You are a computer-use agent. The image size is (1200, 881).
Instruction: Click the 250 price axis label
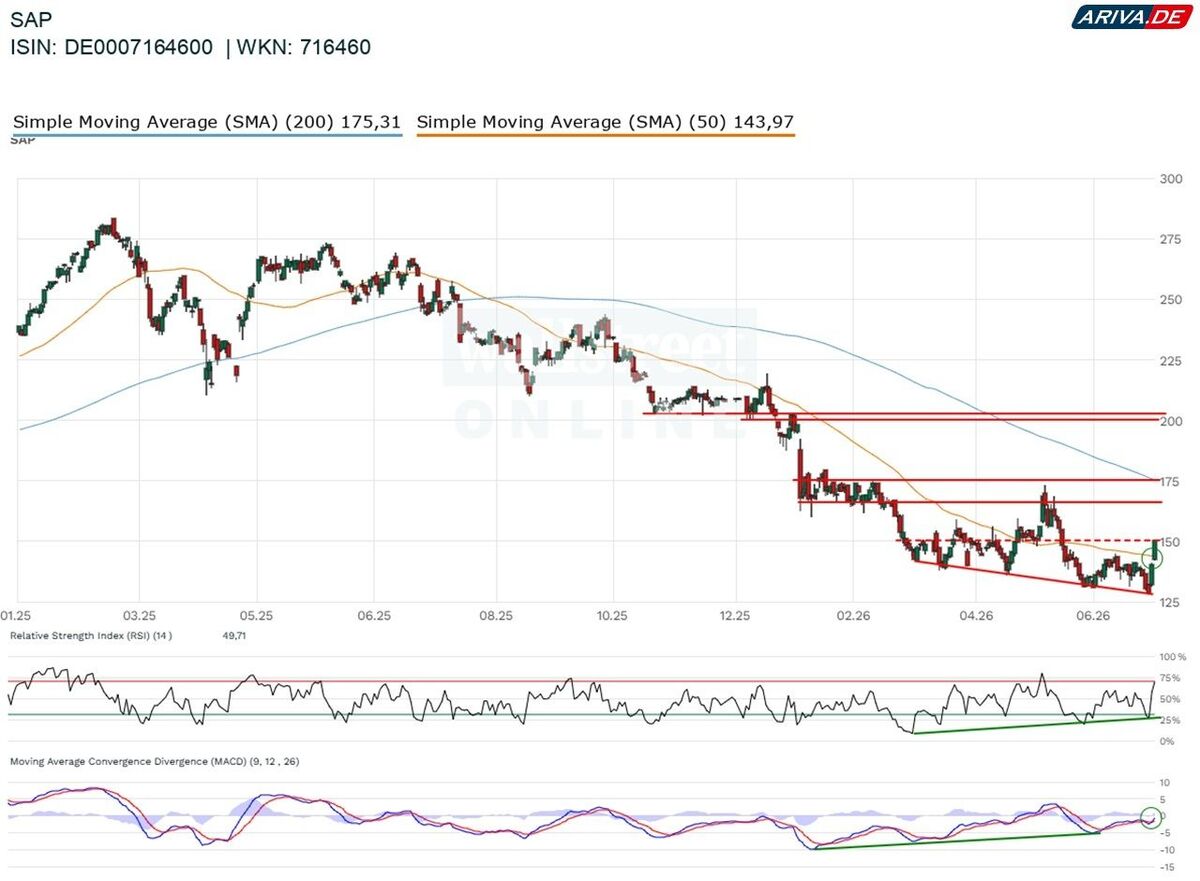[1170, 300]
